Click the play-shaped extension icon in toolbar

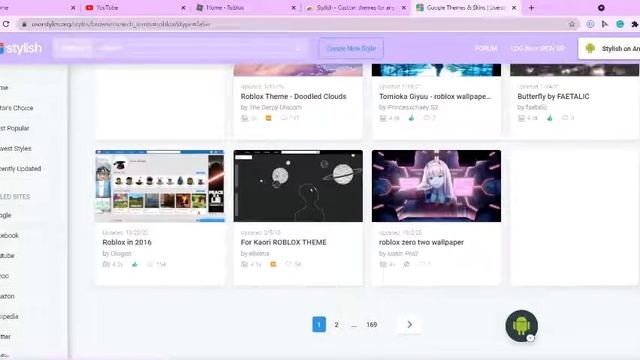(x=605, y=24)
